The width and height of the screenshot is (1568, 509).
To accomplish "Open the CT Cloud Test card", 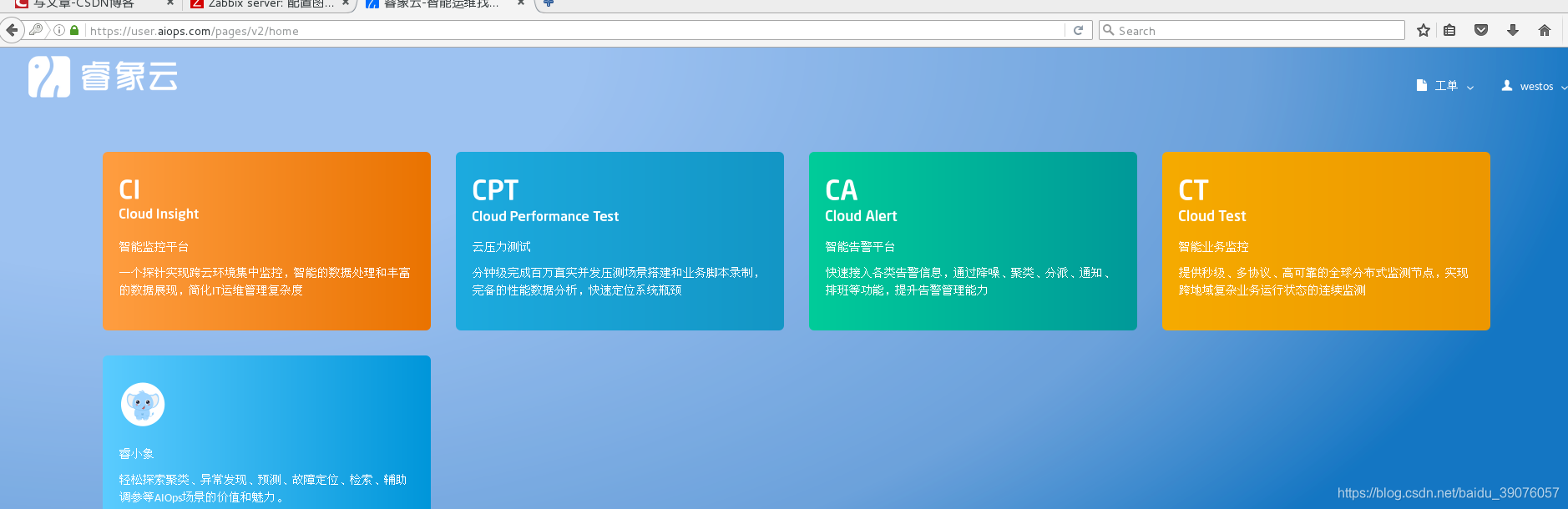I will coord(1326,241).
